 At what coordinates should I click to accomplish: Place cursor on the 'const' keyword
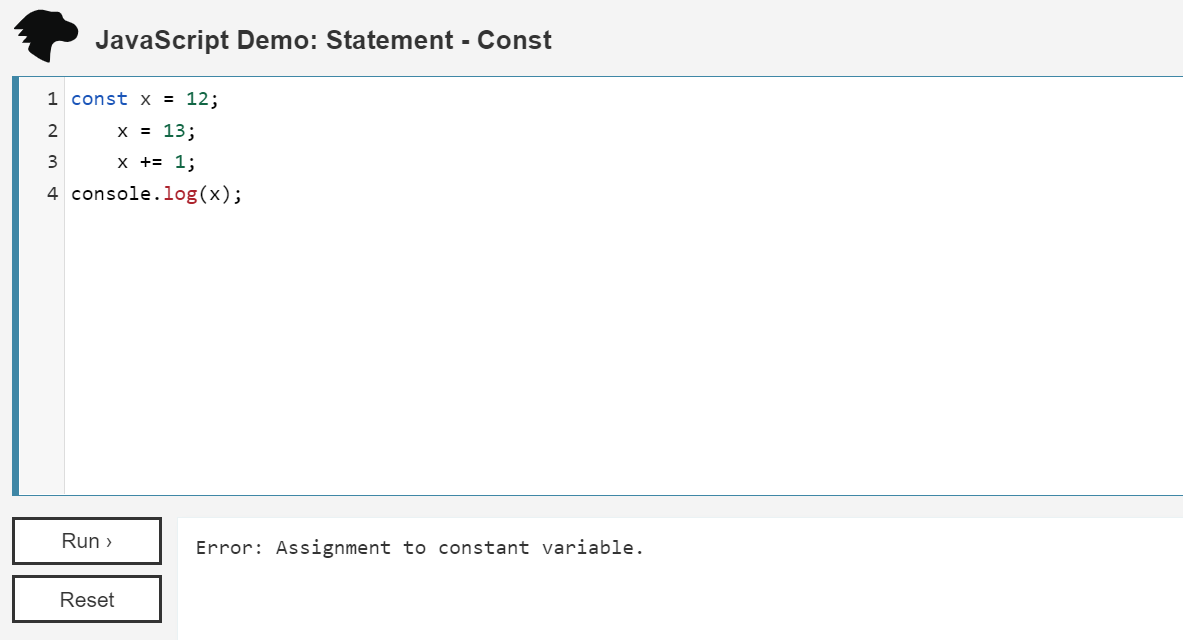(99, 99)
